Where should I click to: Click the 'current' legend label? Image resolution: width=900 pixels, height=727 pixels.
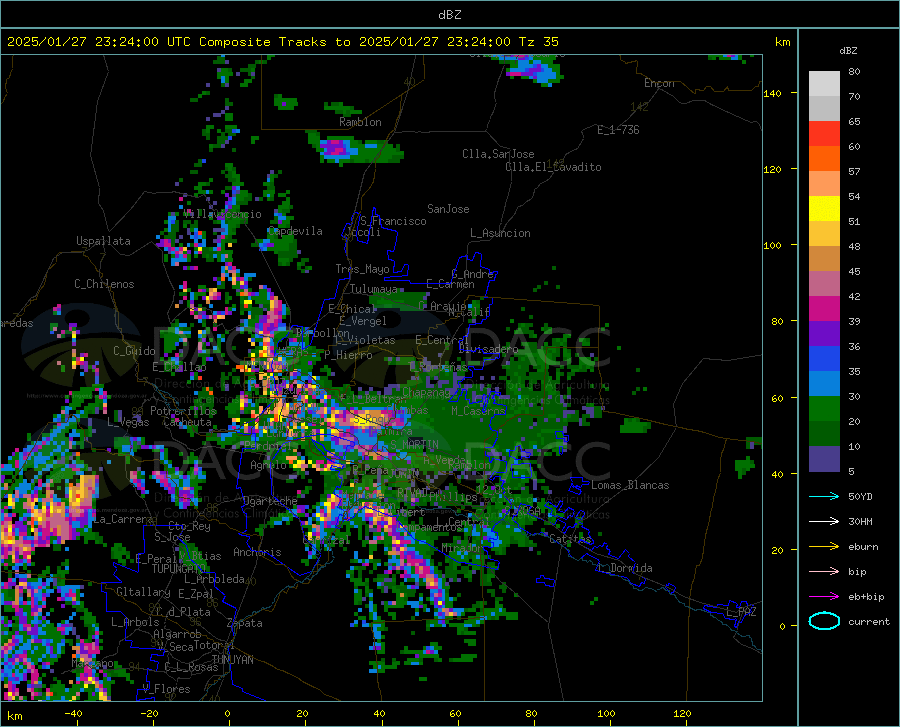(x=868, y=622)
